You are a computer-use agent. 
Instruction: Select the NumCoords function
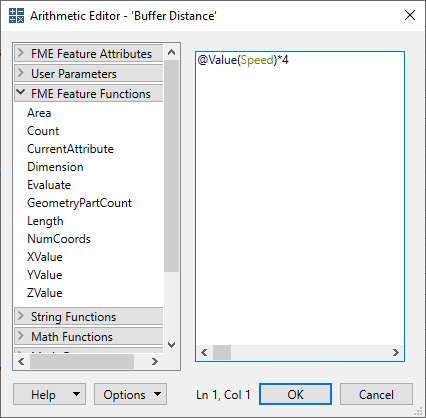59,239
